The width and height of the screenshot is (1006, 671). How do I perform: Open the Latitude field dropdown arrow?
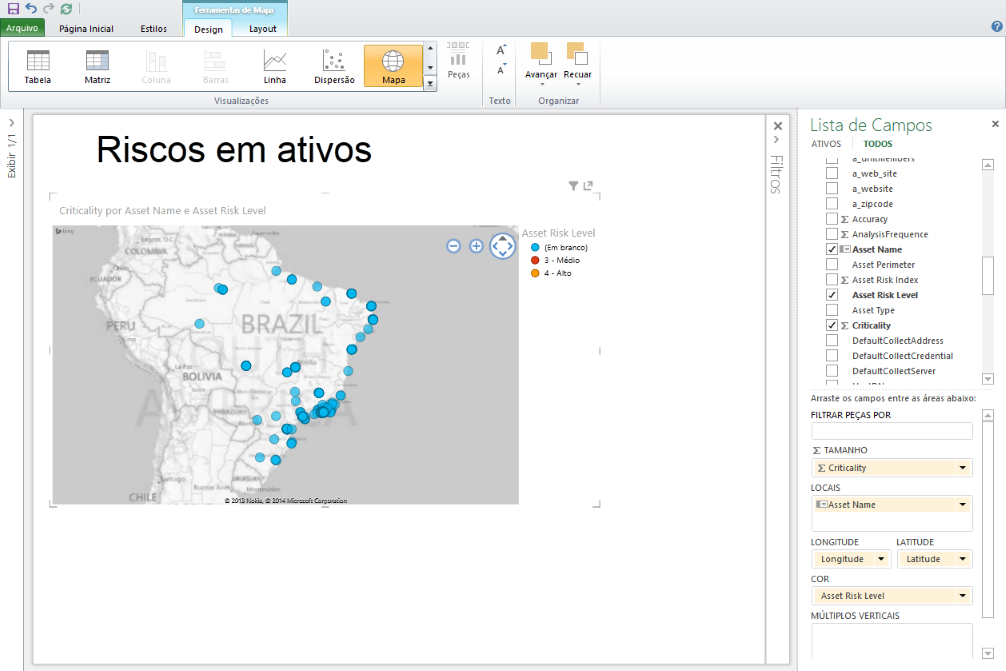point(962,559)
